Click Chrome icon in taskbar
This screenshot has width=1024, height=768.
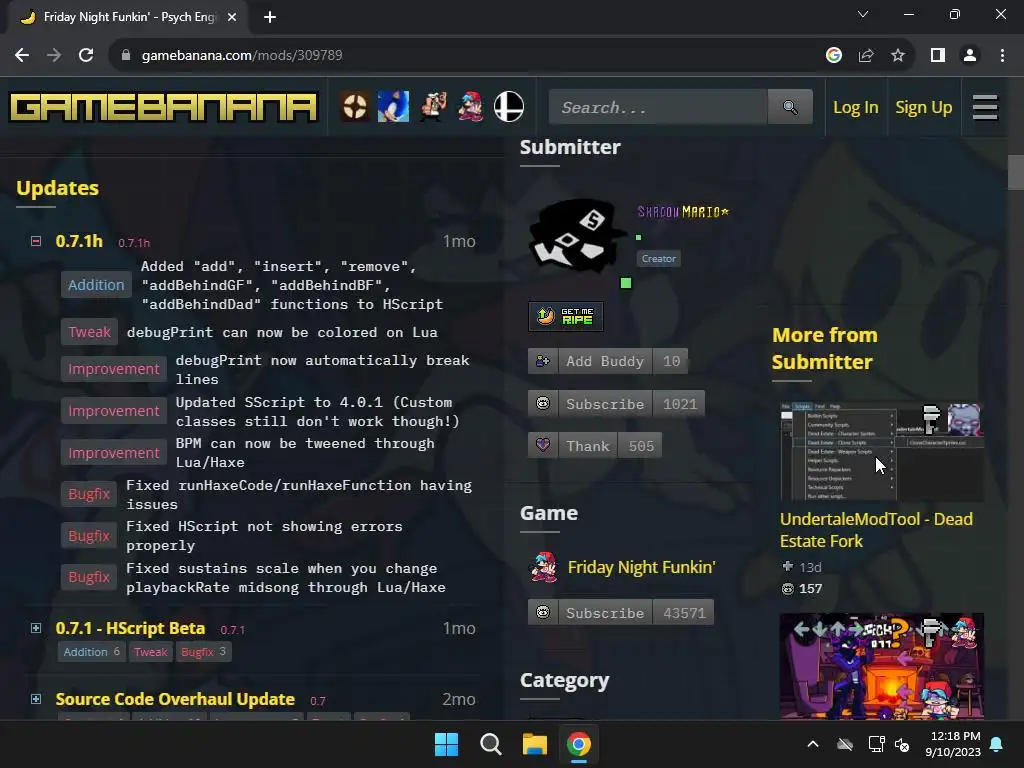[579, 744]
